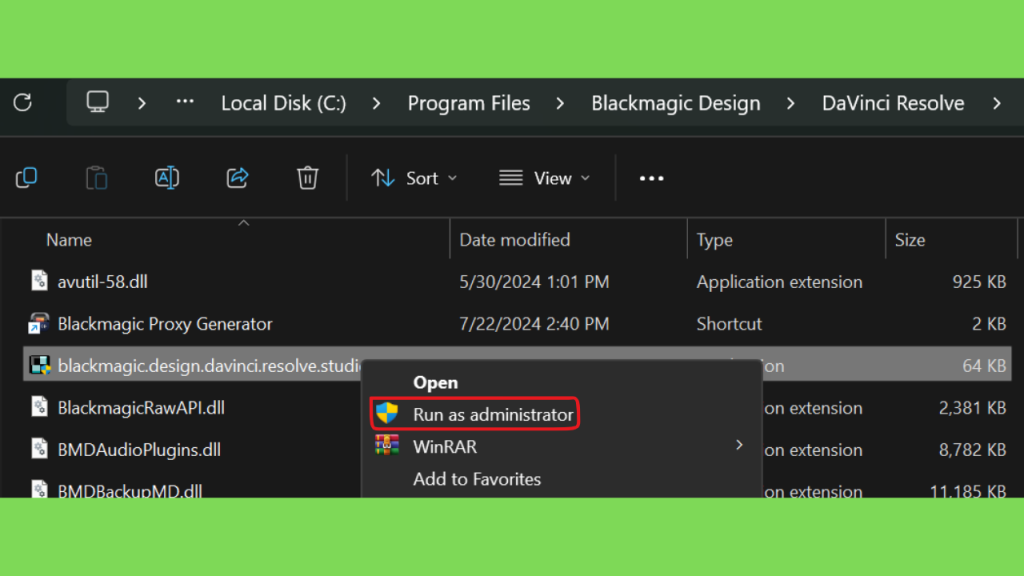
Task: Select the avutil-58.dll file
Action: pos(103,282)
